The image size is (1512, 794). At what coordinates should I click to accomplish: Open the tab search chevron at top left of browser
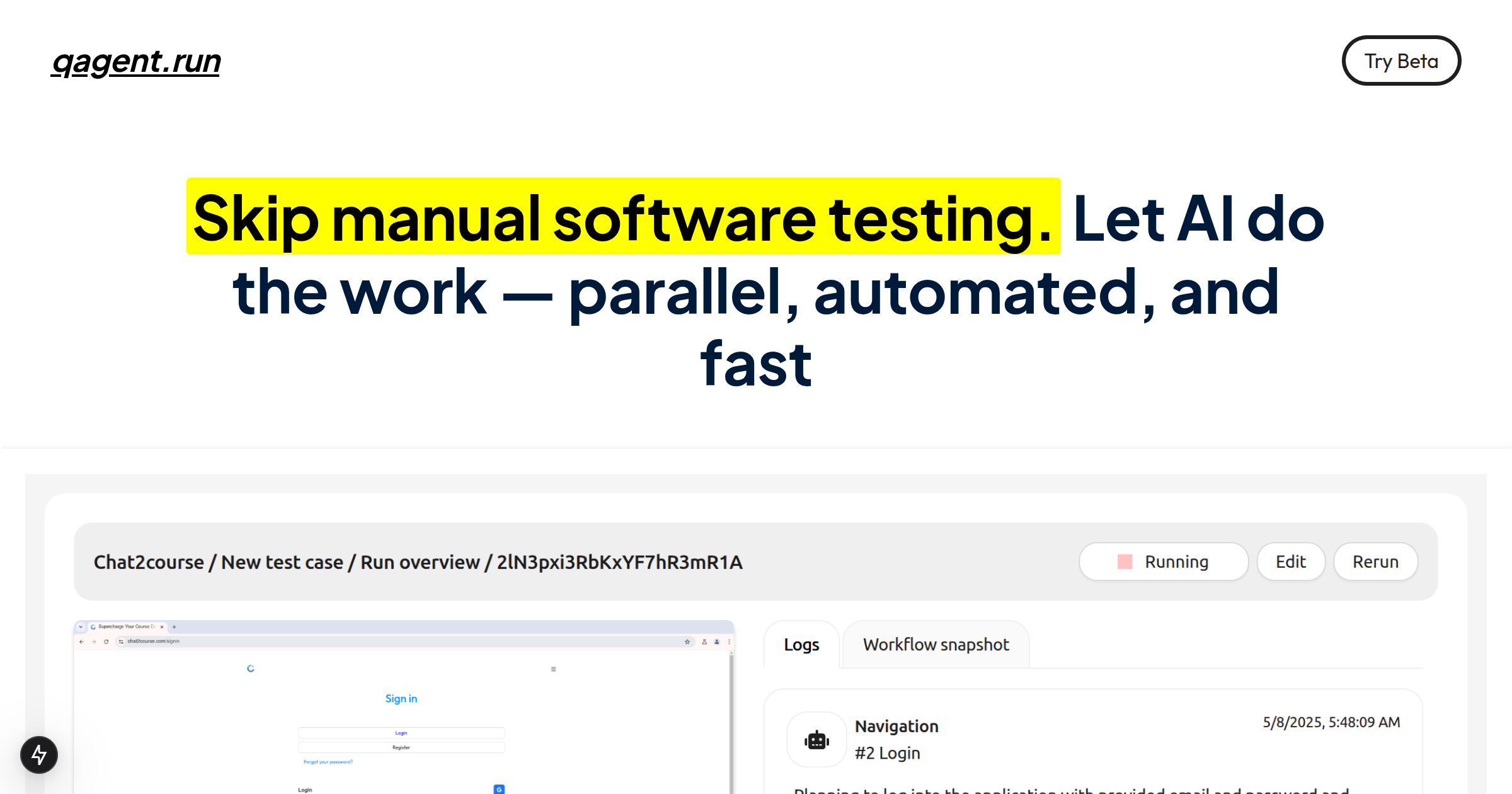click(x=81, y=627)
